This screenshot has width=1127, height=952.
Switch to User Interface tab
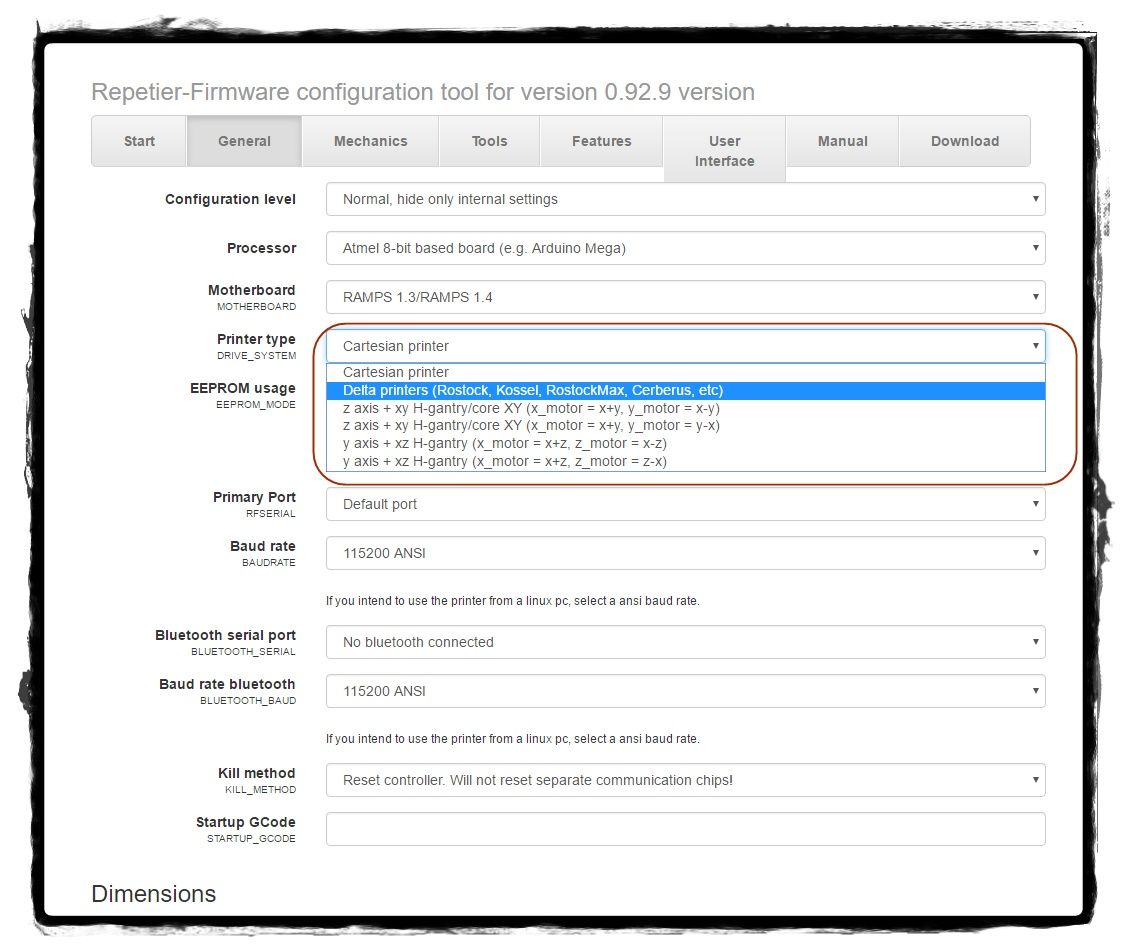coord(724,151)
